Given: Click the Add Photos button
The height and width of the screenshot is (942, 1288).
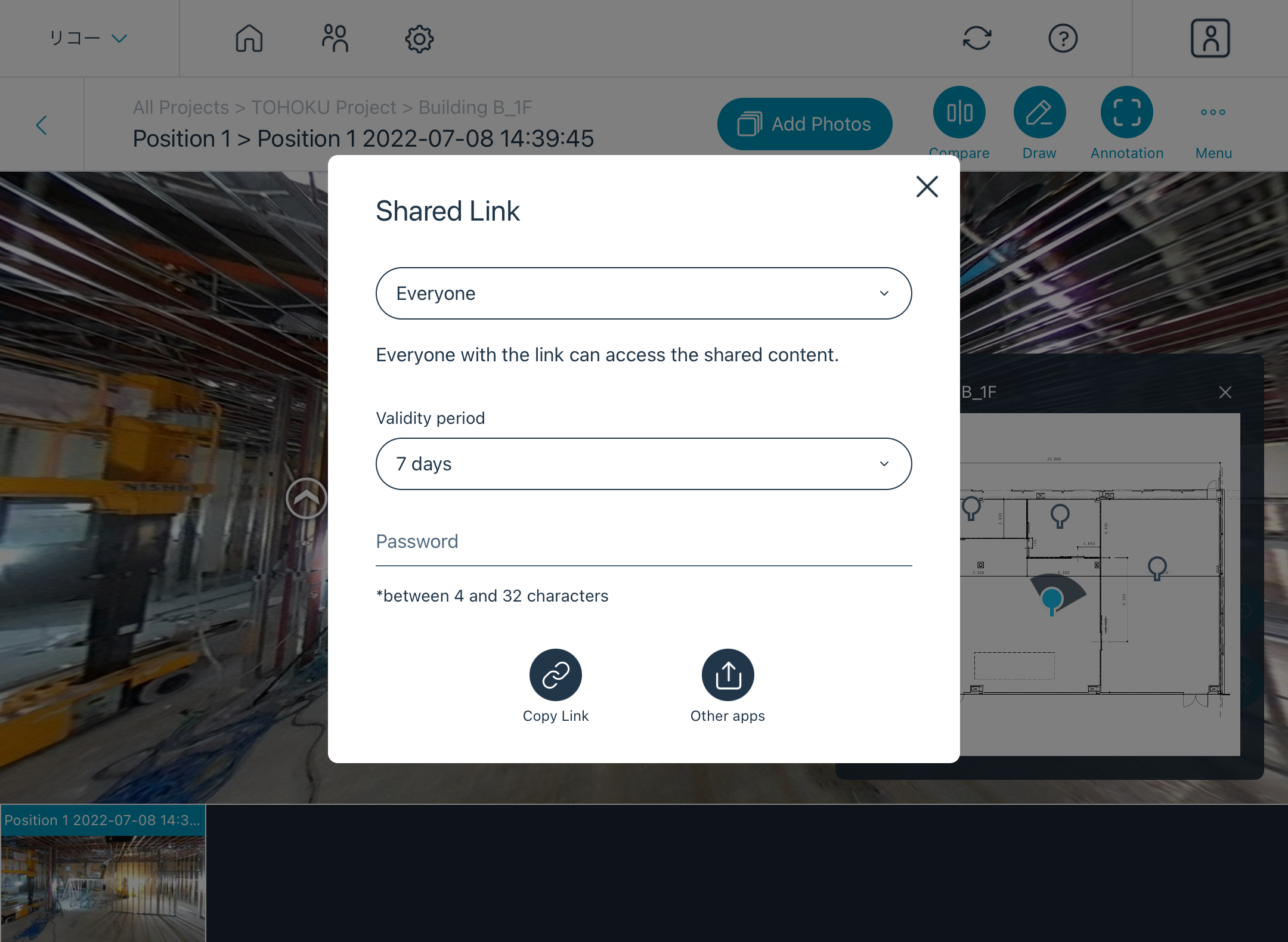Looking at the screenshot, I should [804, 124].
